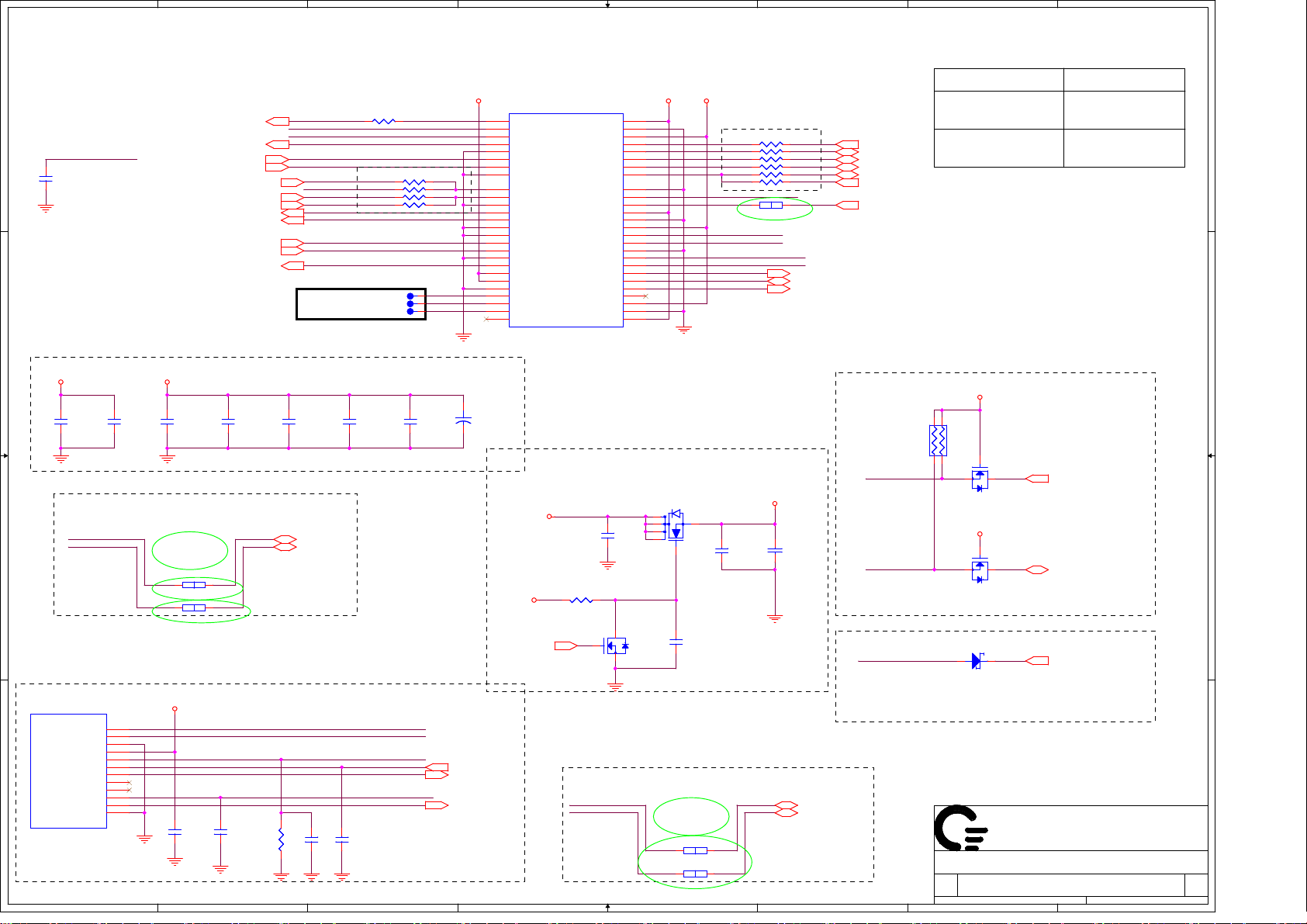Click the input port driving the small MOSFET gate
The image size is (1307, 924).
click(x=565, y=645)
